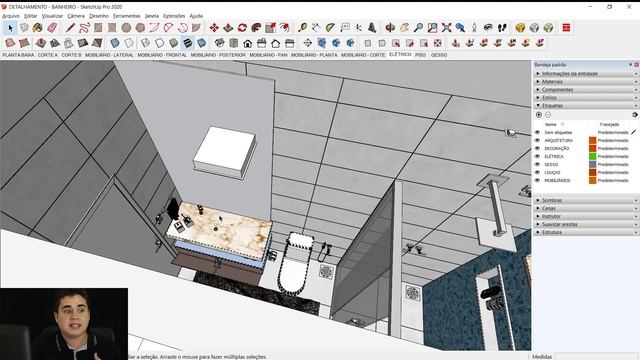Expand the Estilos panel
The height and width of the screenshot is (360, 640).
(x=586, y=98)
